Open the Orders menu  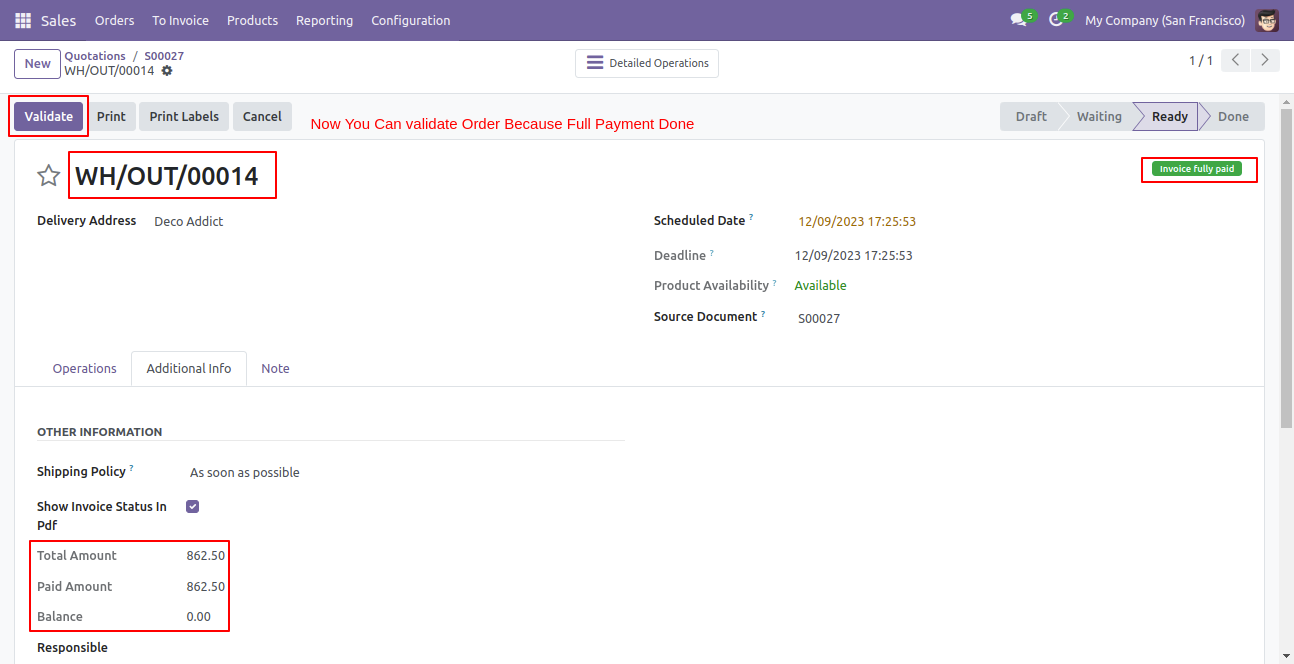pyautogui.click(x=114, y=20)
